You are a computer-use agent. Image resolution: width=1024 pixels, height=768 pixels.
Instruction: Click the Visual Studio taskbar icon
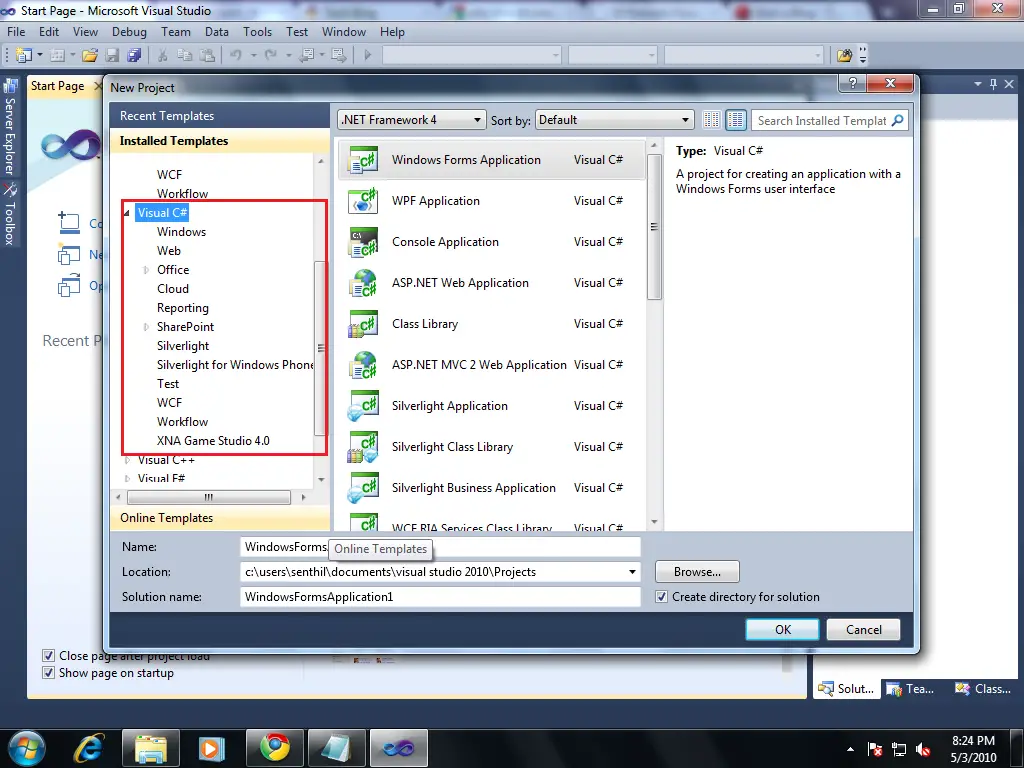[x=399, y=748]
